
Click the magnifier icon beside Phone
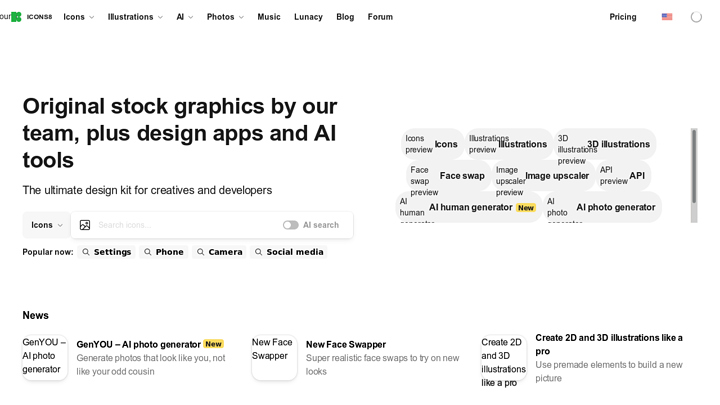pyautogui.click(x=147, y=252)
